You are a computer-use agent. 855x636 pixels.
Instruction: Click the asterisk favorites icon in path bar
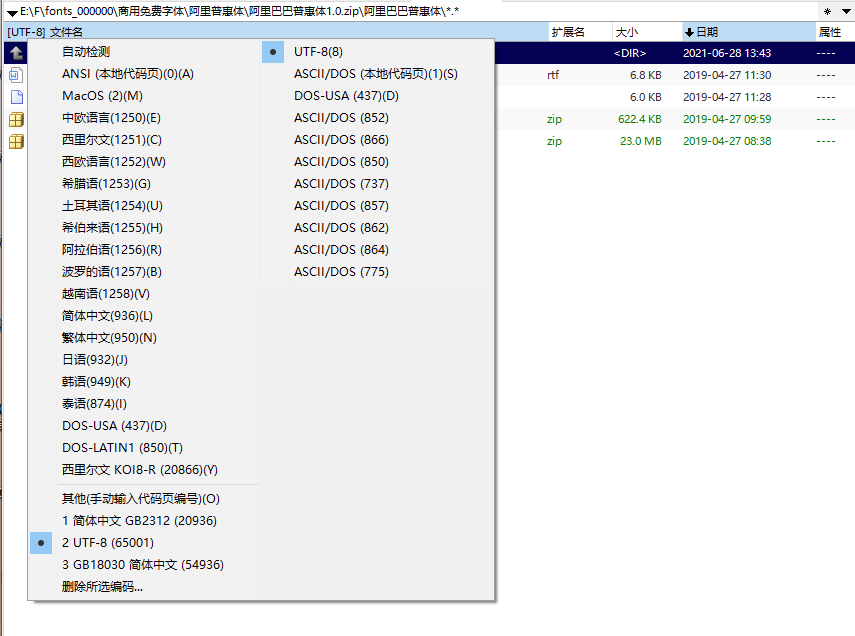point(827,11)
